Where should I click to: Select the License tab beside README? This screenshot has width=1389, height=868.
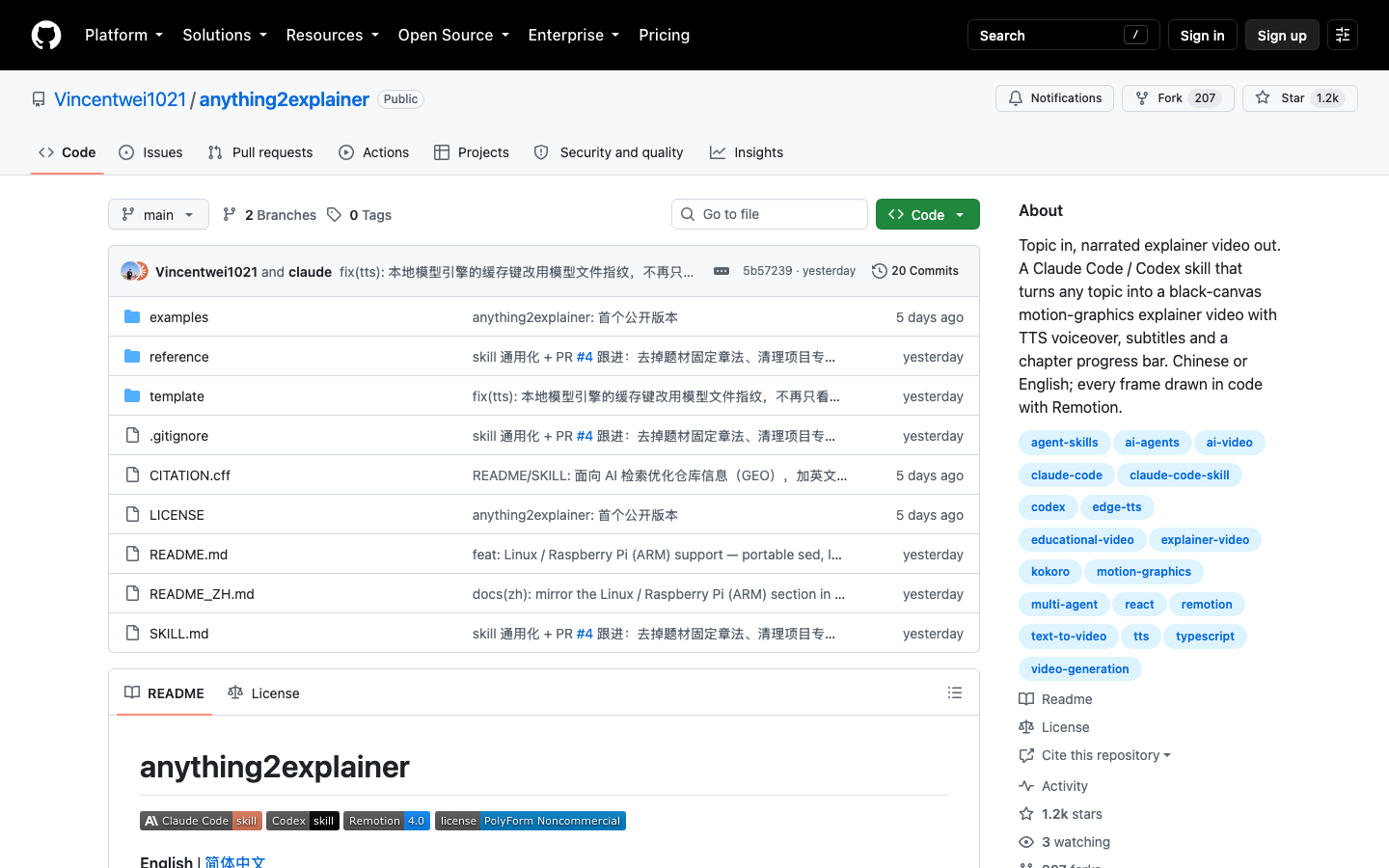tap(263, 692)
